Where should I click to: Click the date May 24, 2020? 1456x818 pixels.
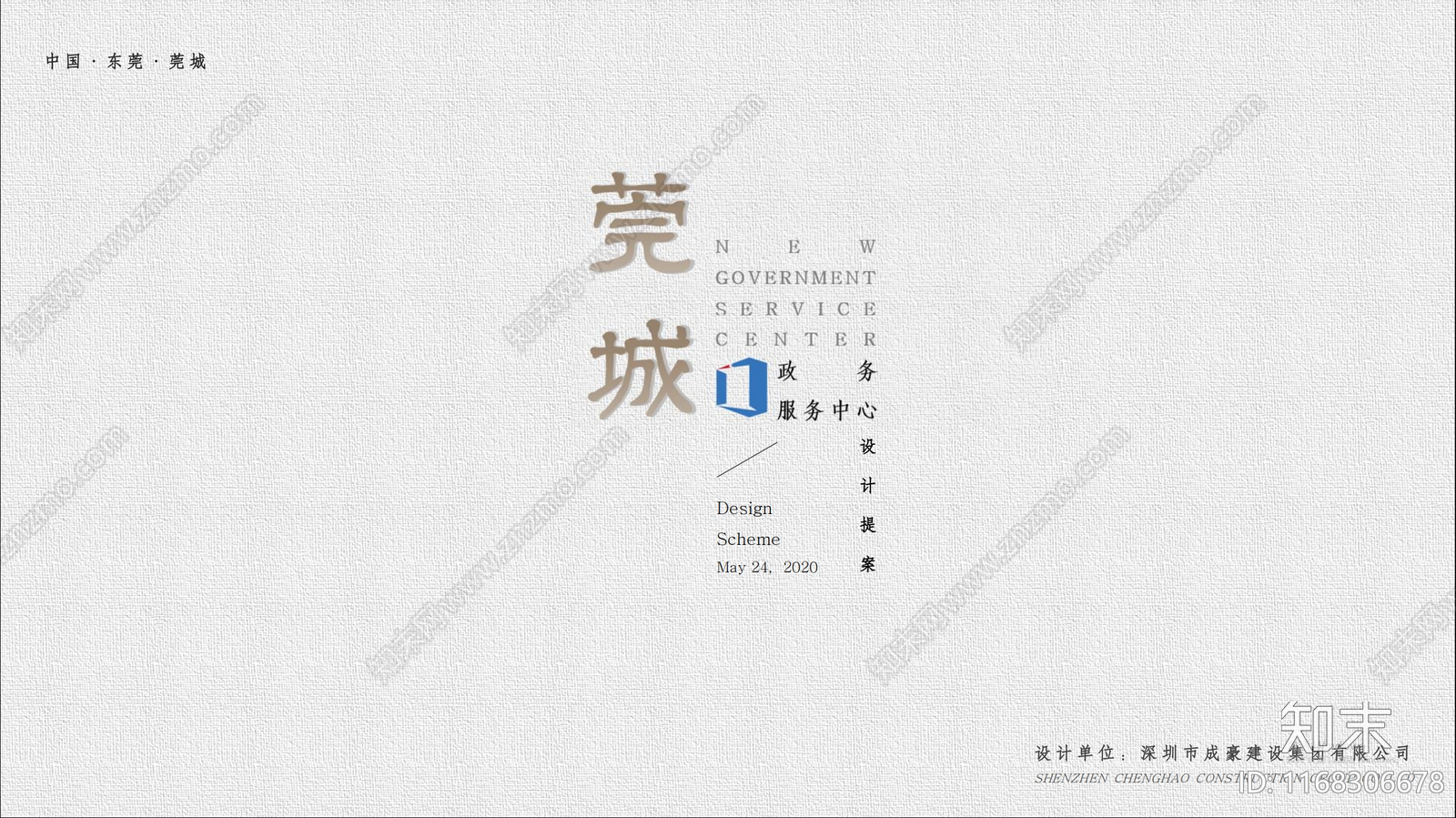[x=766, y=567]
